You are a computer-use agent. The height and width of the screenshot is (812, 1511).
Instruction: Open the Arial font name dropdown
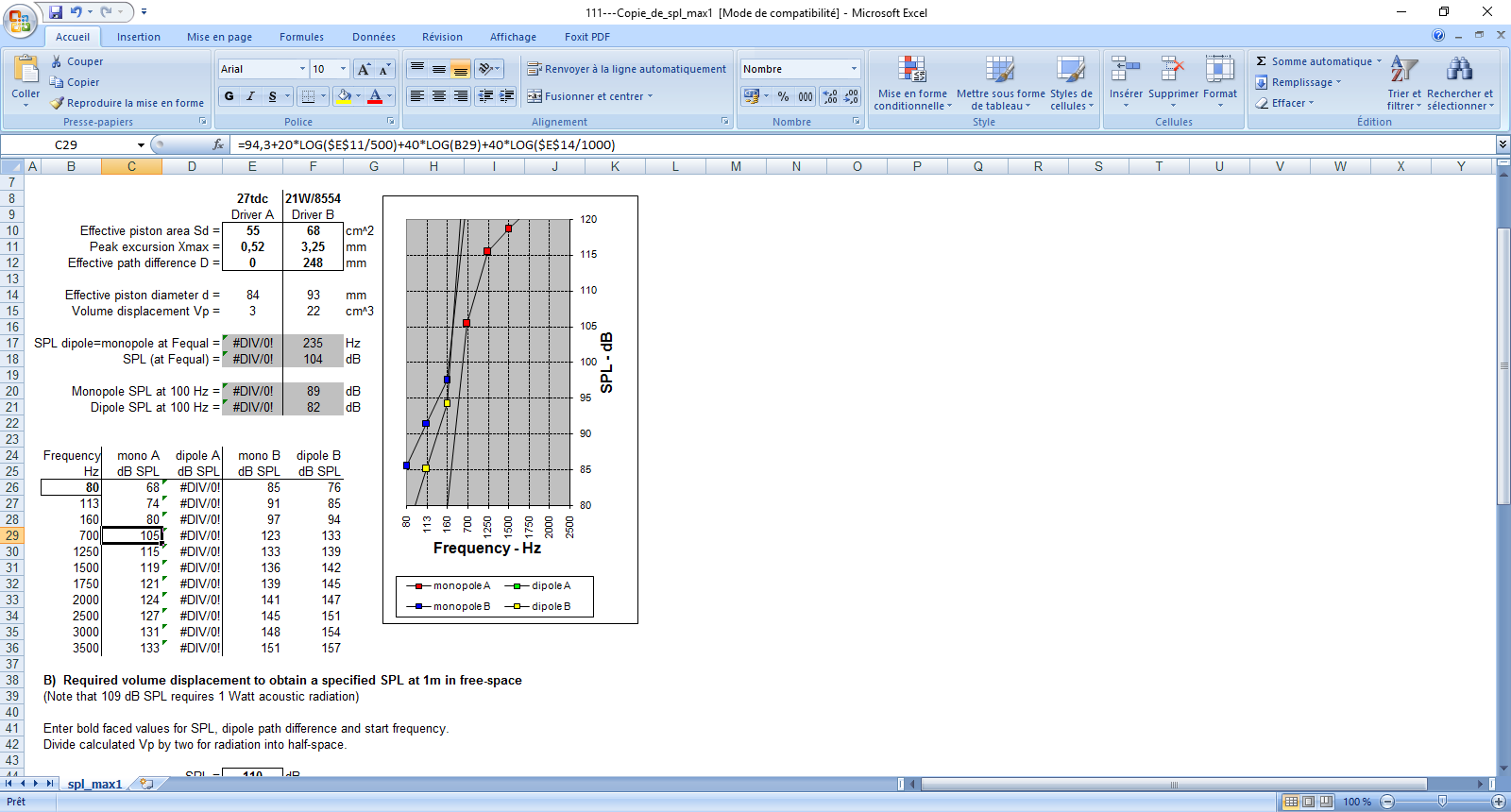click(302, 69)
